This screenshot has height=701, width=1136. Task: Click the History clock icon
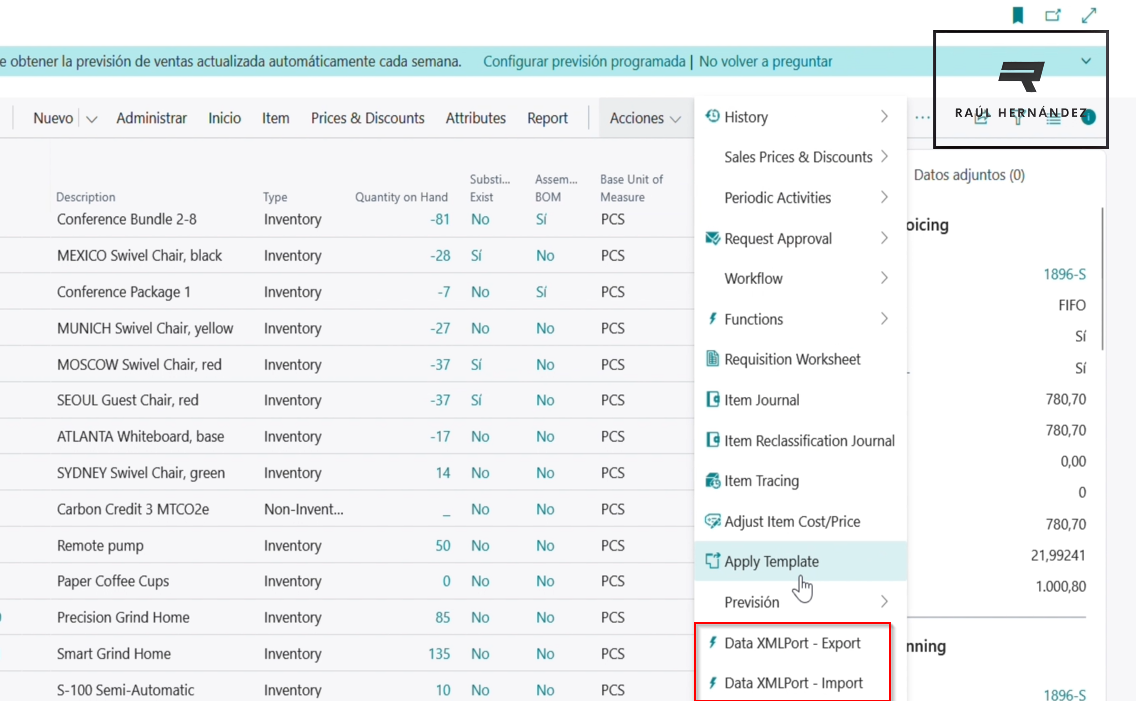click(x=713, y=117)
